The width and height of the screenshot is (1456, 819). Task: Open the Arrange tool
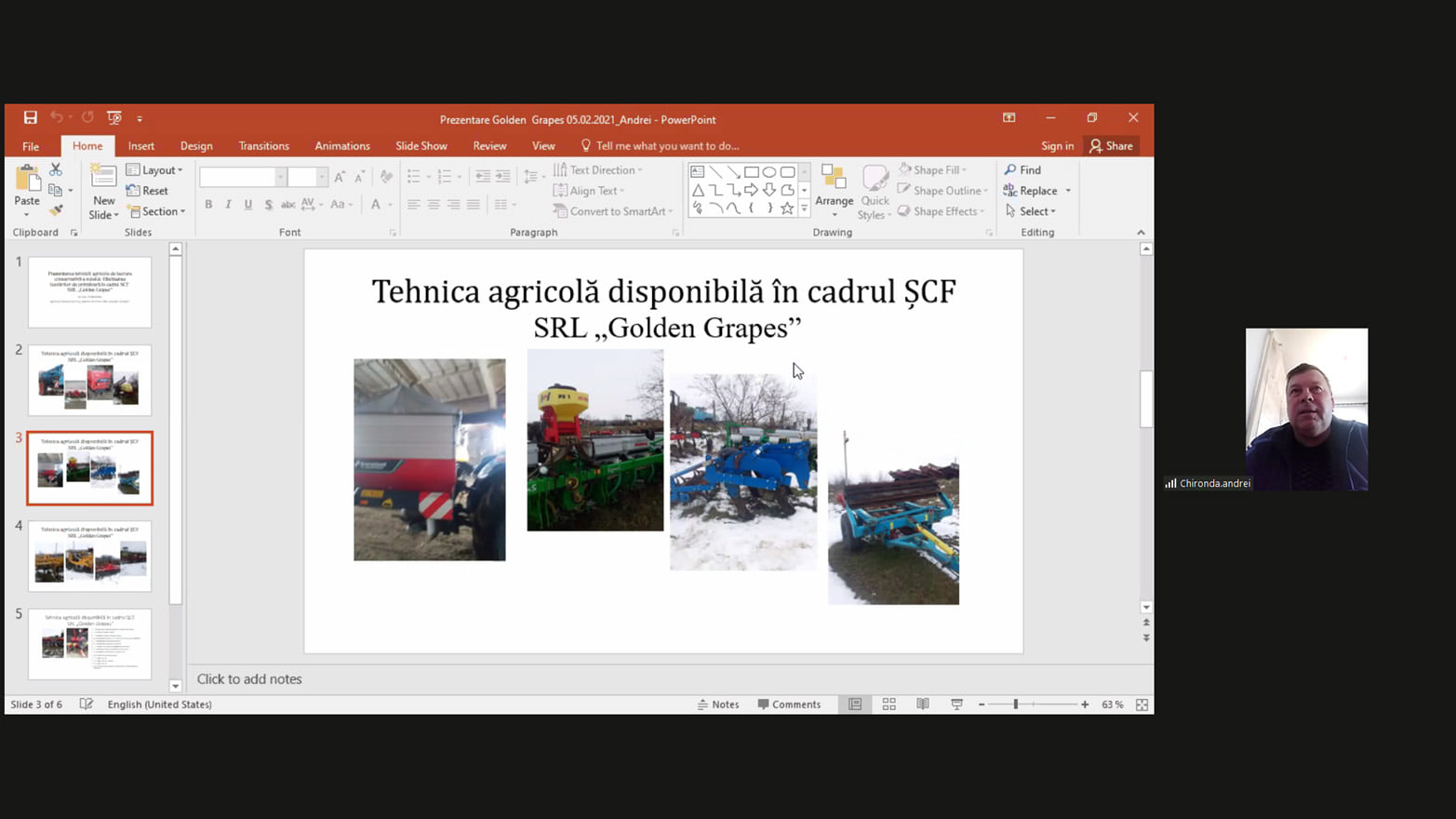[834, 191]
